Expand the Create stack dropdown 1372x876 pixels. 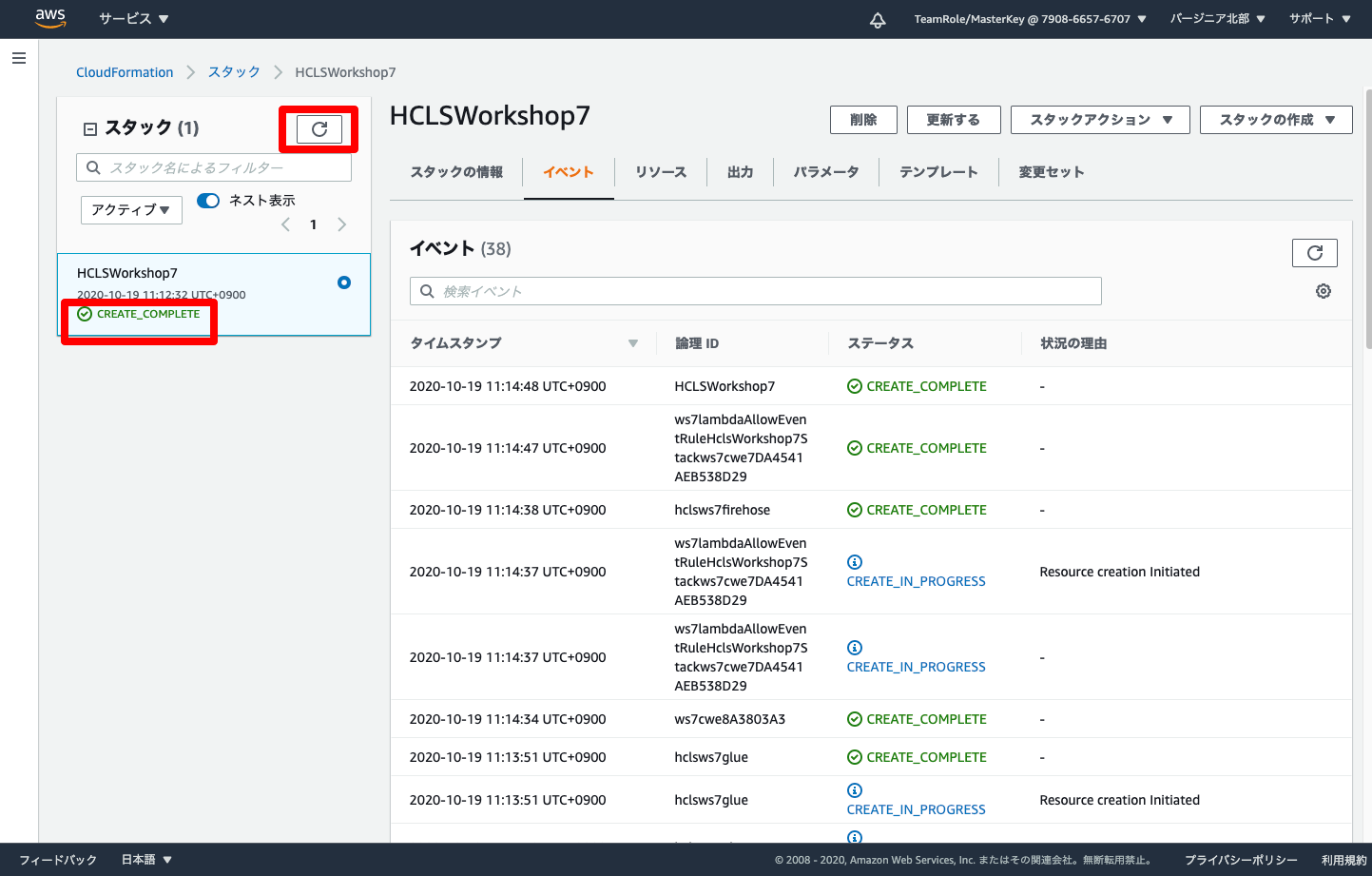click(x=1276, y=120)
